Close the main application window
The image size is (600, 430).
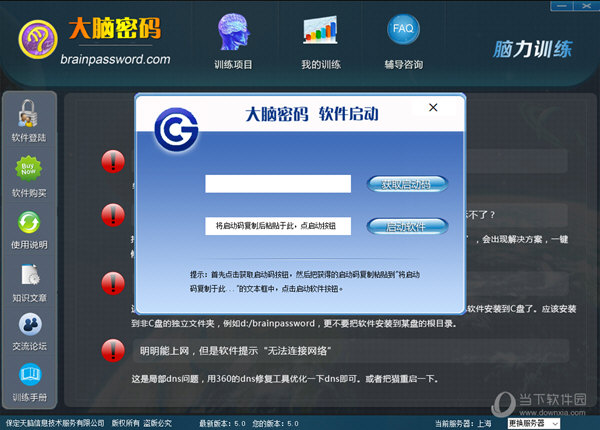point(586,6)
